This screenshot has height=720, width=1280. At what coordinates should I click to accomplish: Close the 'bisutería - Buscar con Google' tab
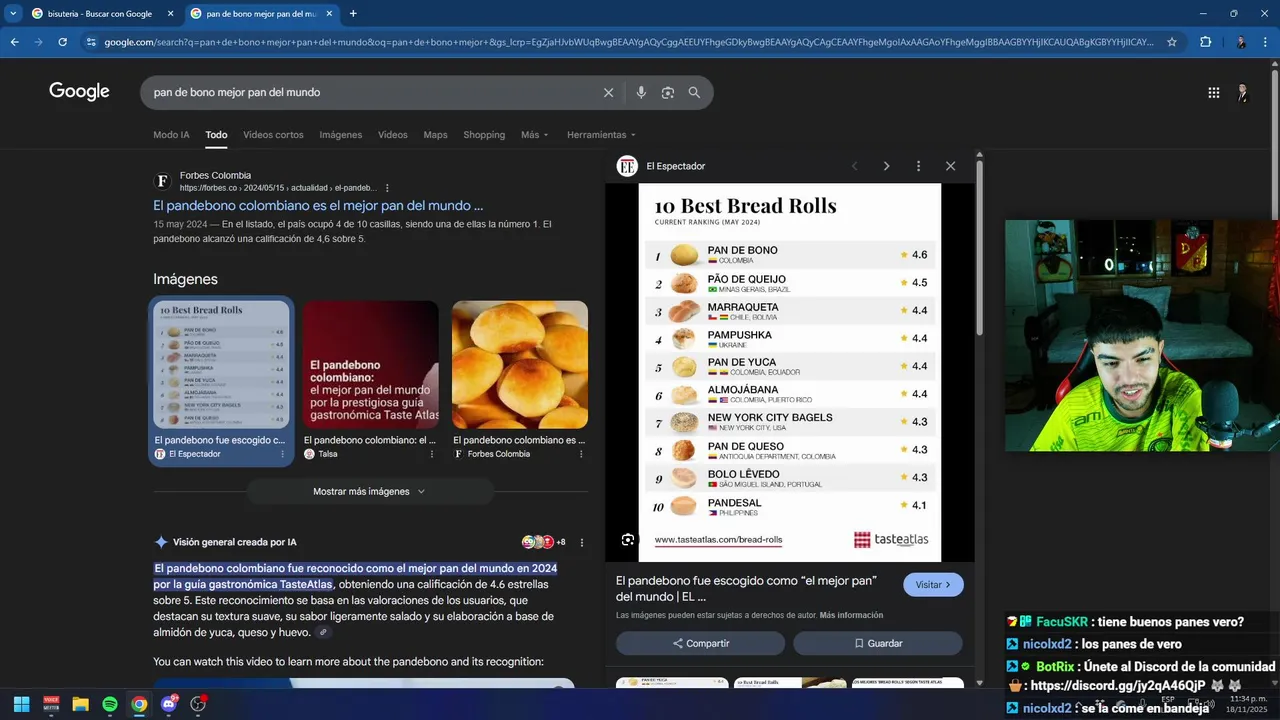point(170,14)
